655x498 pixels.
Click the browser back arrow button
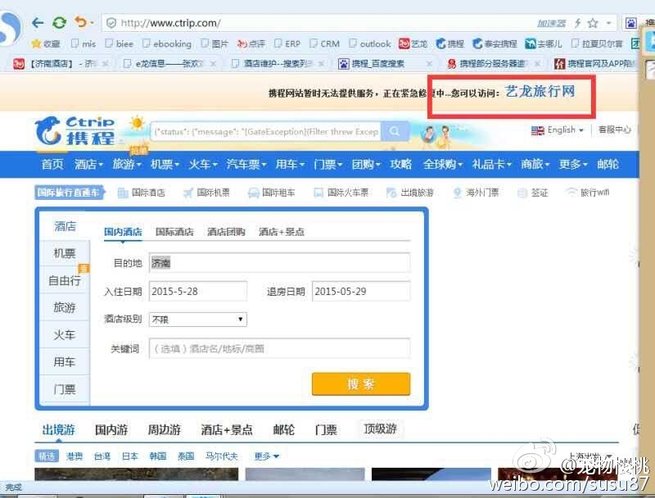[x=37, y=21]
